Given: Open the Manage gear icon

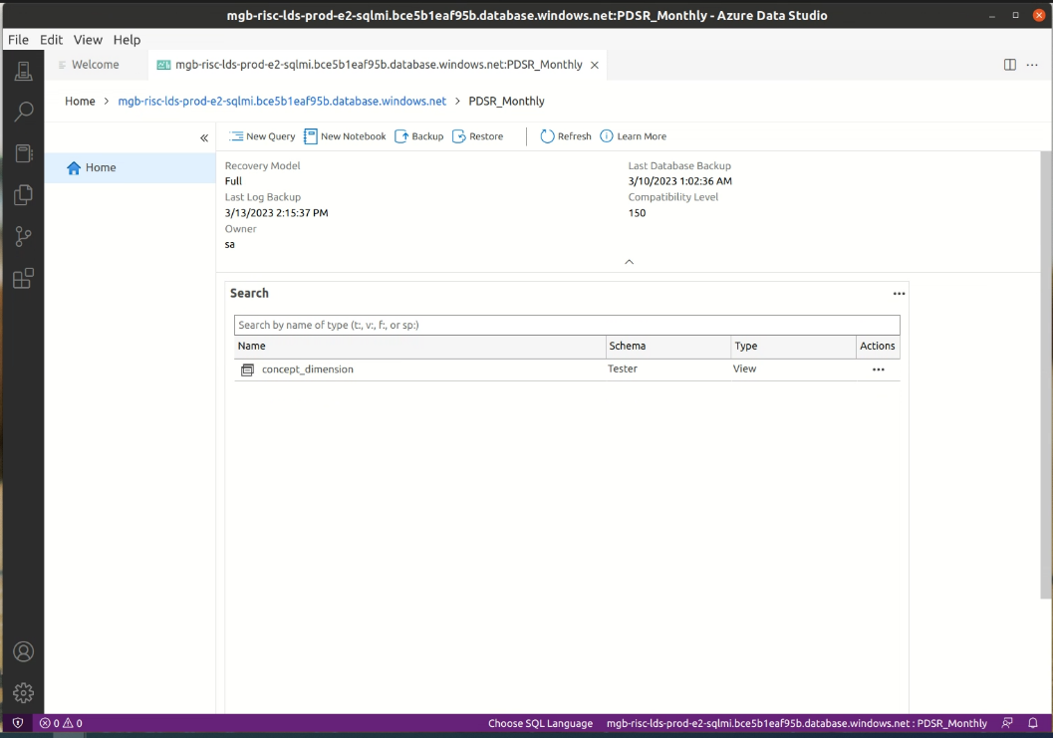Looking at the screenshot, I should click(23, 692).
